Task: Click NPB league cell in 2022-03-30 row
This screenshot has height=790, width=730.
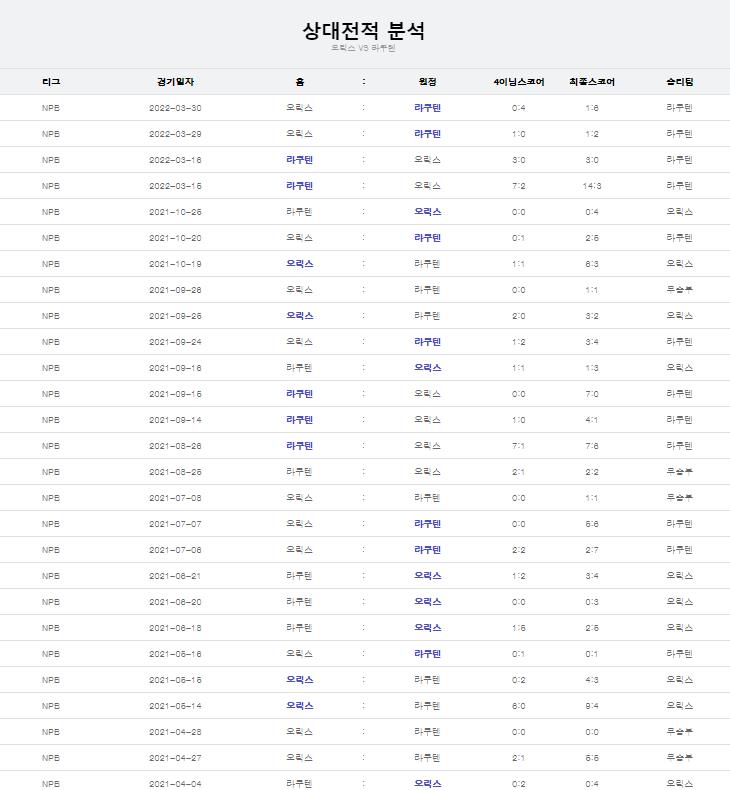Action: pos(51,108)
